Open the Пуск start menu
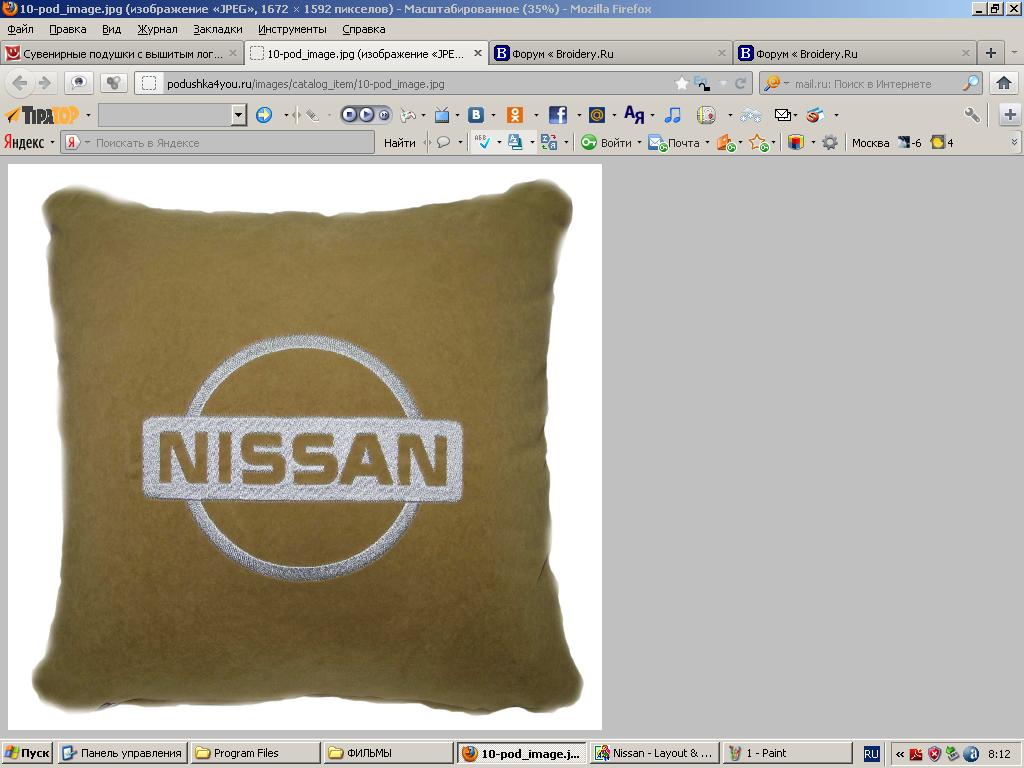 (x=27, y=753)
